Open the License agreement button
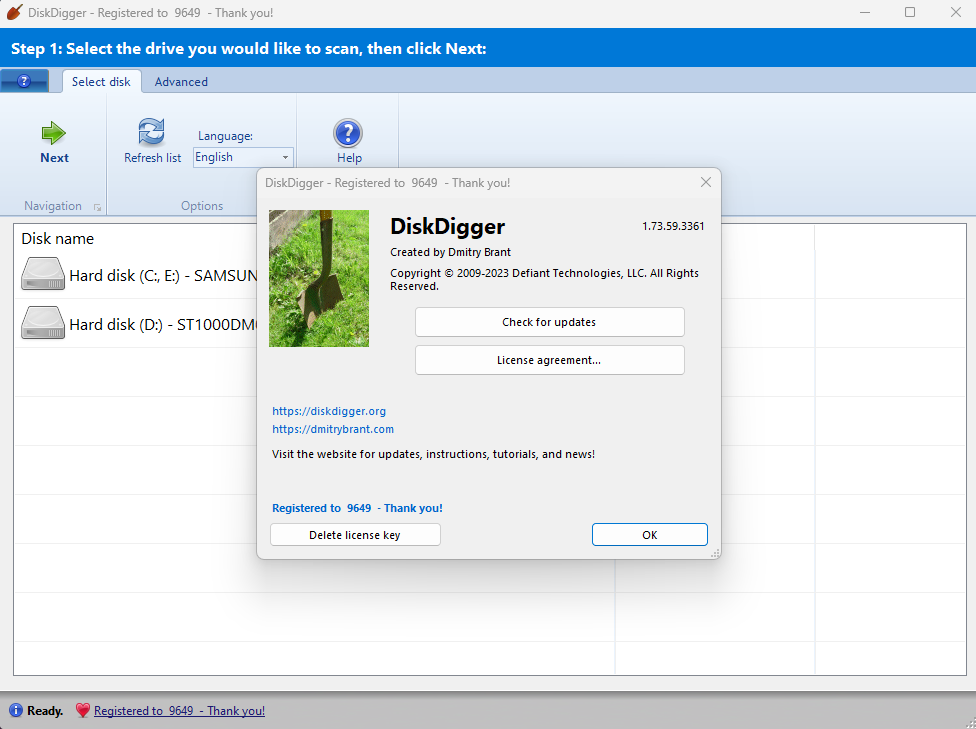 click(x=550, y=360)
